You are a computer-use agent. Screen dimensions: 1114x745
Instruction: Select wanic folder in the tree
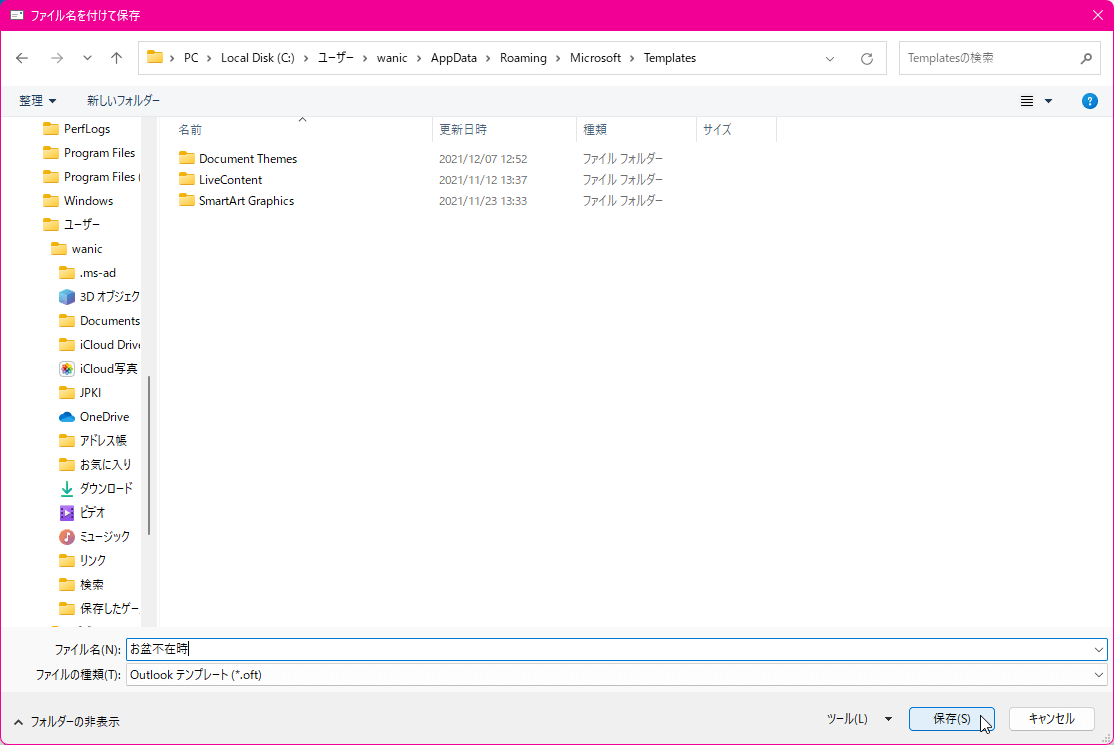[87, 249]
